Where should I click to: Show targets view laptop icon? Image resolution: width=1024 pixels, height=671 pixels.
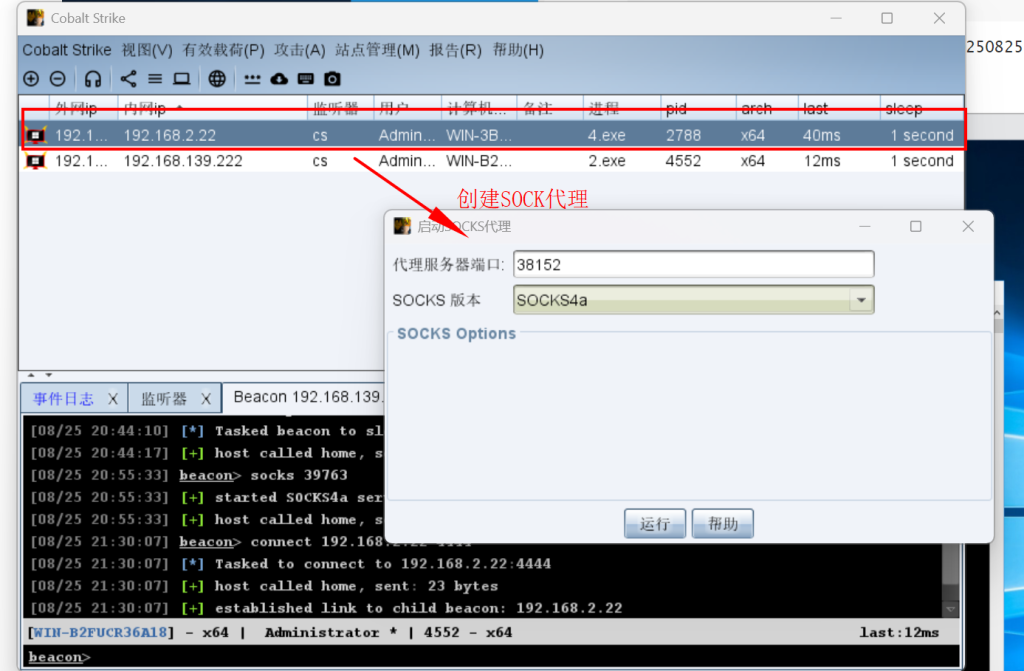182,79
